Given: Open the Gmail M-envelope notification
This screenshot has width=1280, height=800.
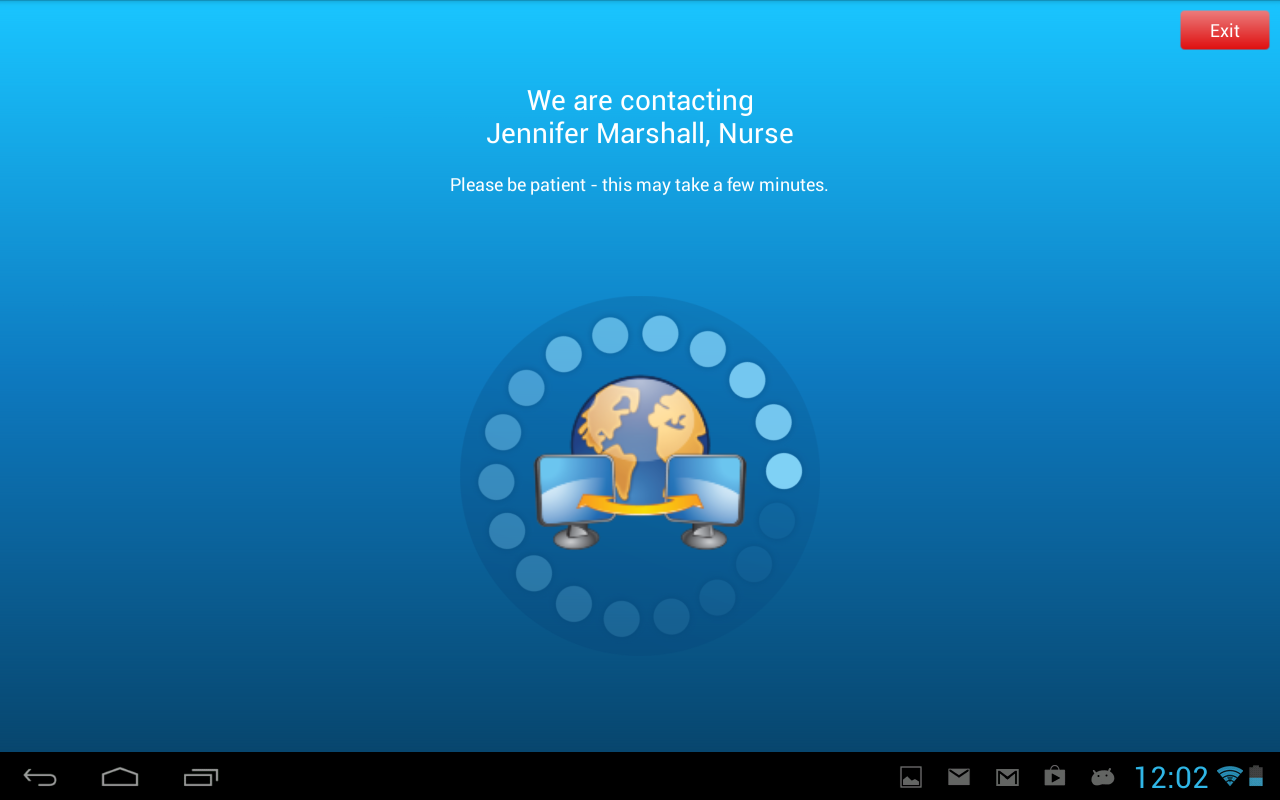Looking at the screenshot, I should (x=1007, y=777).
